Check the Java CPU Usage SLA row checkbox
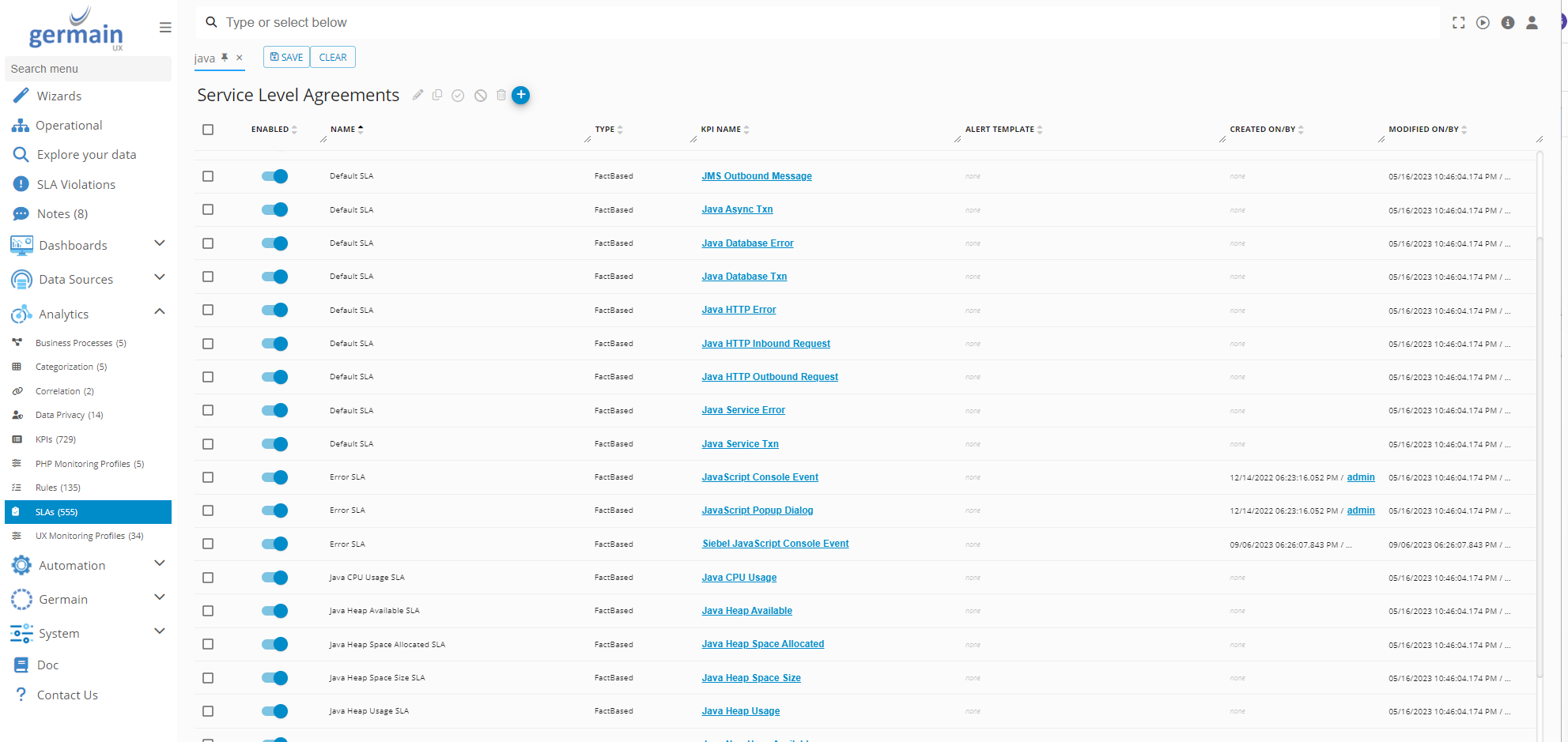This screenshot has height=742, width=1568. pos(208,578)
